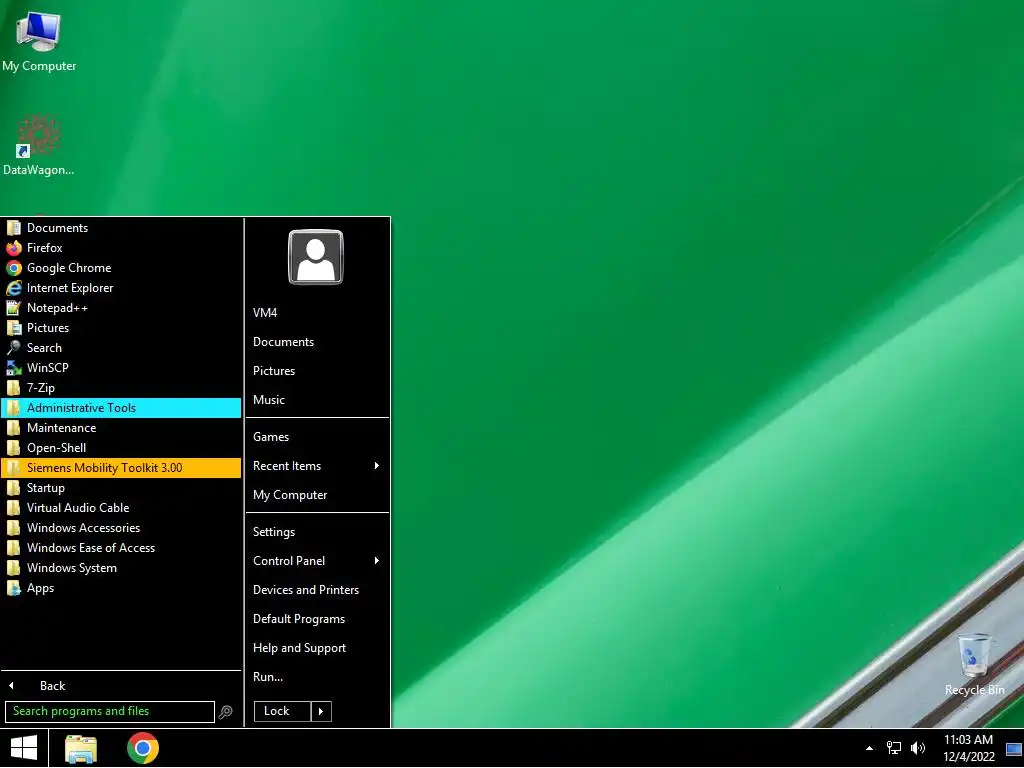Launch Google Chrome from the start menu list

tap(14, 268)
